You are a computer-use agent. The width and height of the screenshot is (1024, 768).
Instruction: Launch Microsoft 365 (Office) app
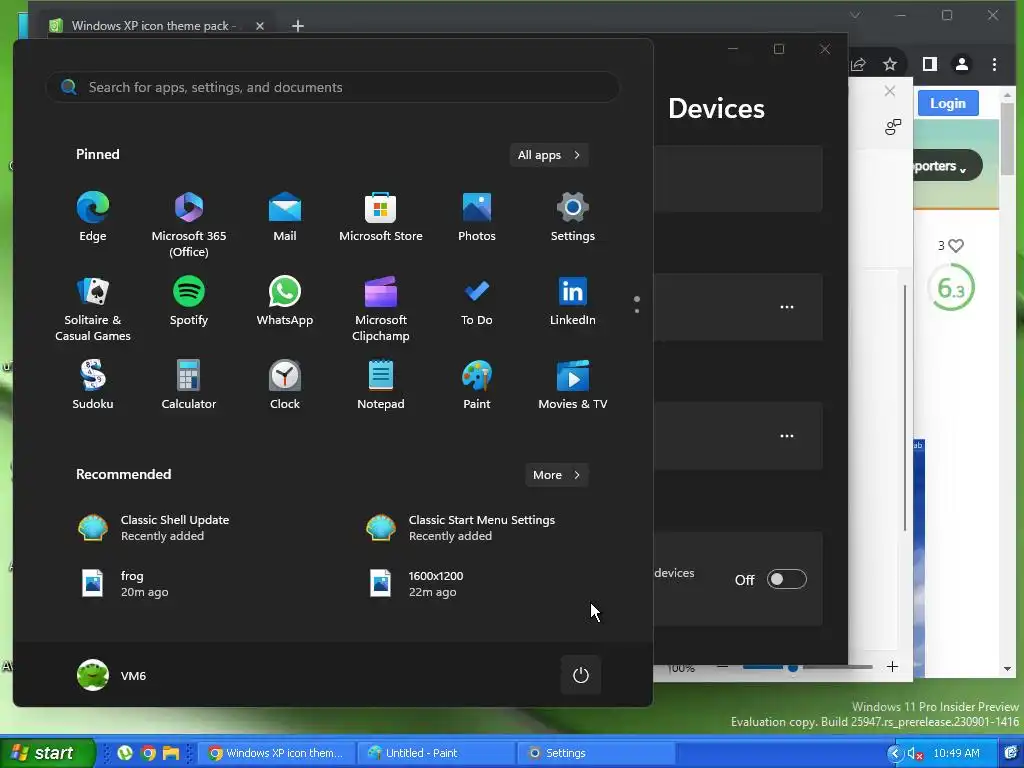click(189, 225)
